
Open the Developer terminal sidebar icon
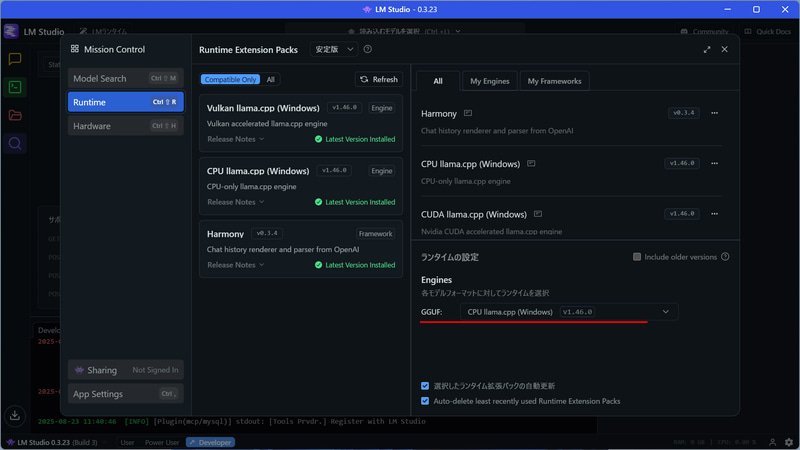(15, 87)
